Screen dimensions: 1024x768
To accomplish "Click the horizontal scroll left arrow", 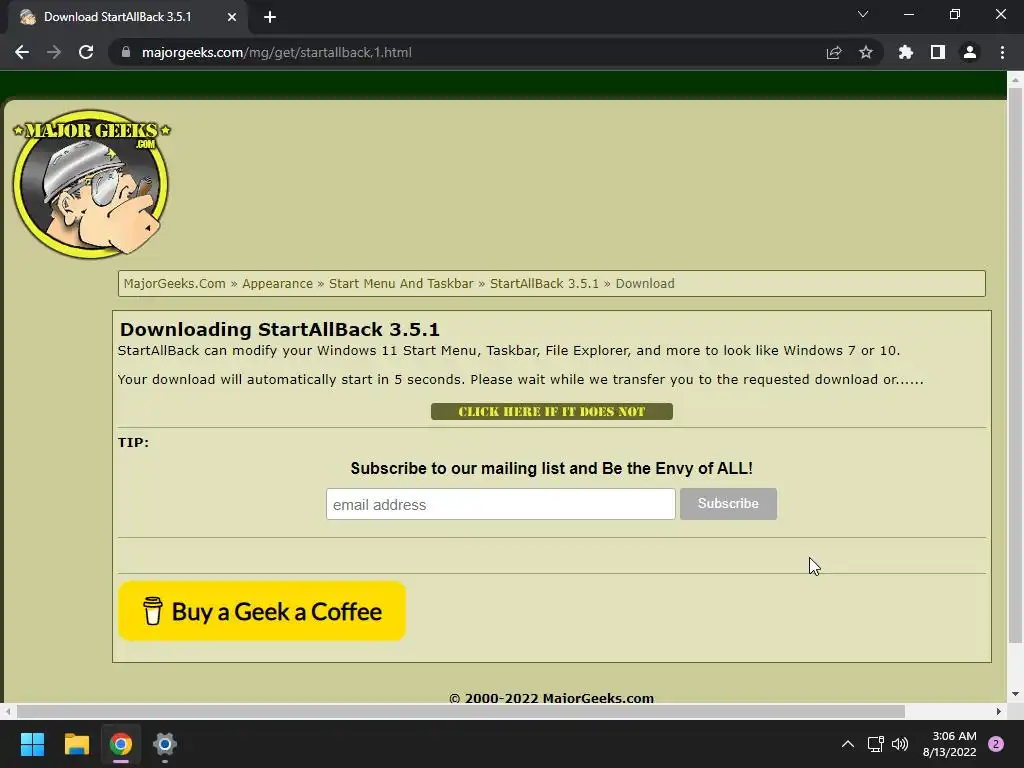I will pos(8,711).
